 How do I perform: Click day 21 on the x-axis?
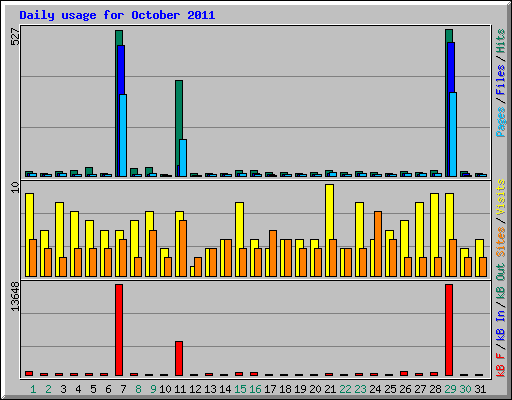[x=330, y=389]
